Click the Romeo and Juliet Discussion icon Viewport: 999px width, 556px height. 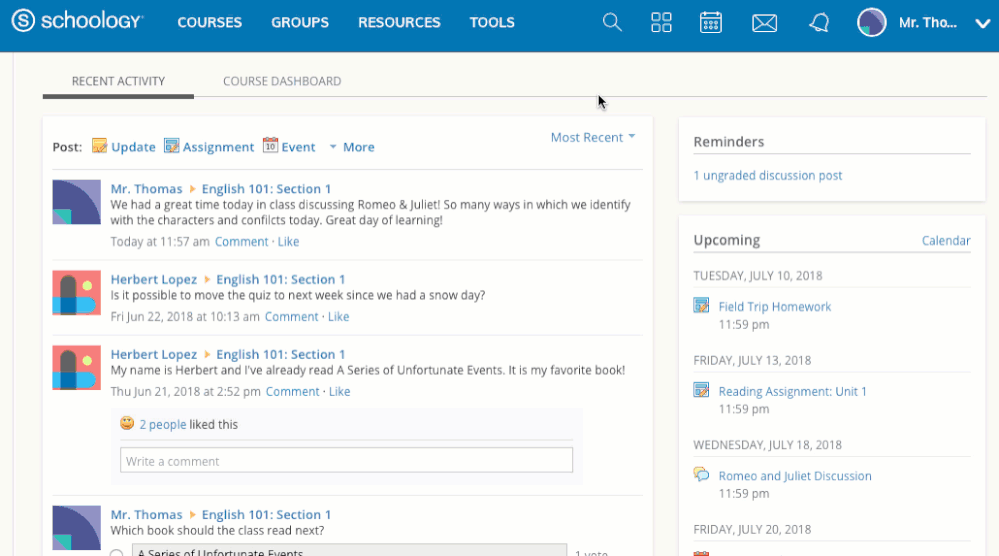click(x=702, y=475)
